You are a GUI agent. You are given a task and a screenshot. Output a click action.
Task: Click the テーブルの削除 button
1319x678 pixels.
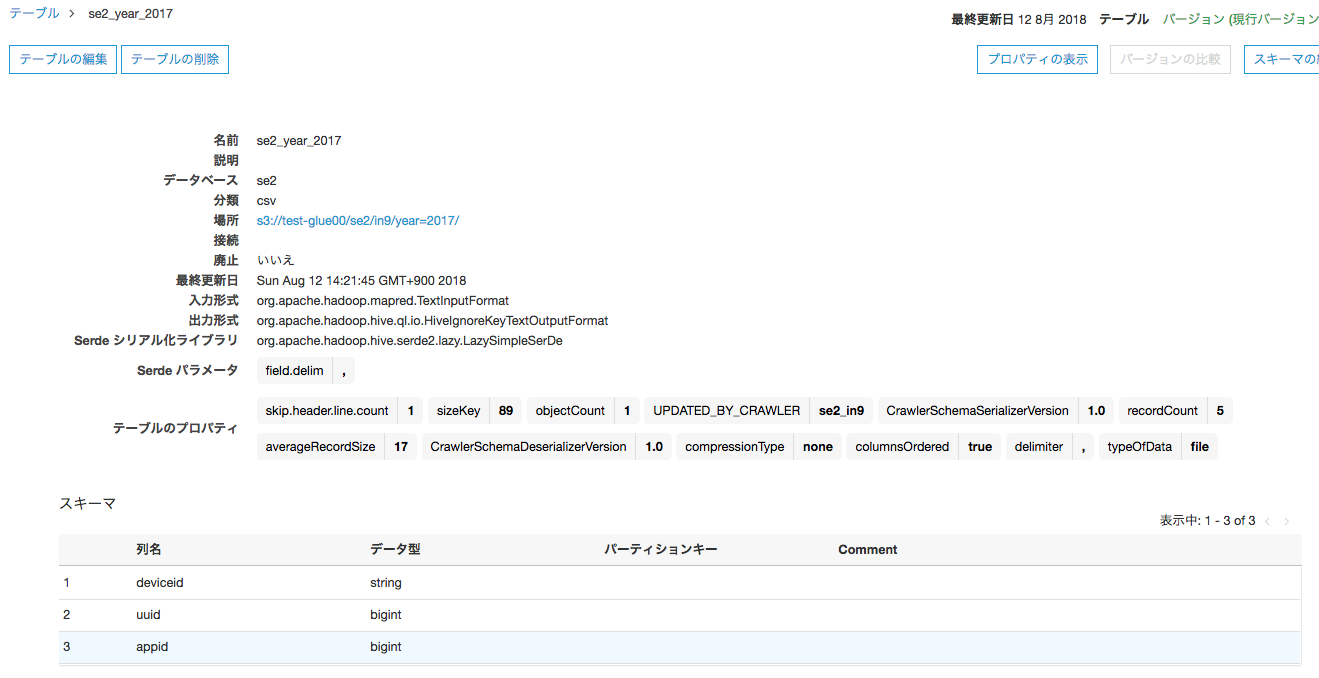[174, 59]
